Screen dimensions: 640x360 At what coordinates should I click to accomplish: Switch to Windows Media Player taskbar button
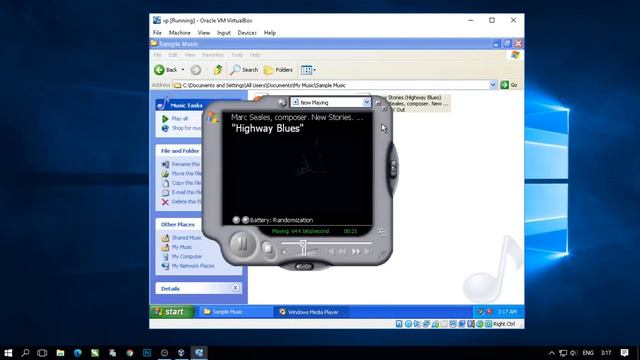click(x=311, y=312)
